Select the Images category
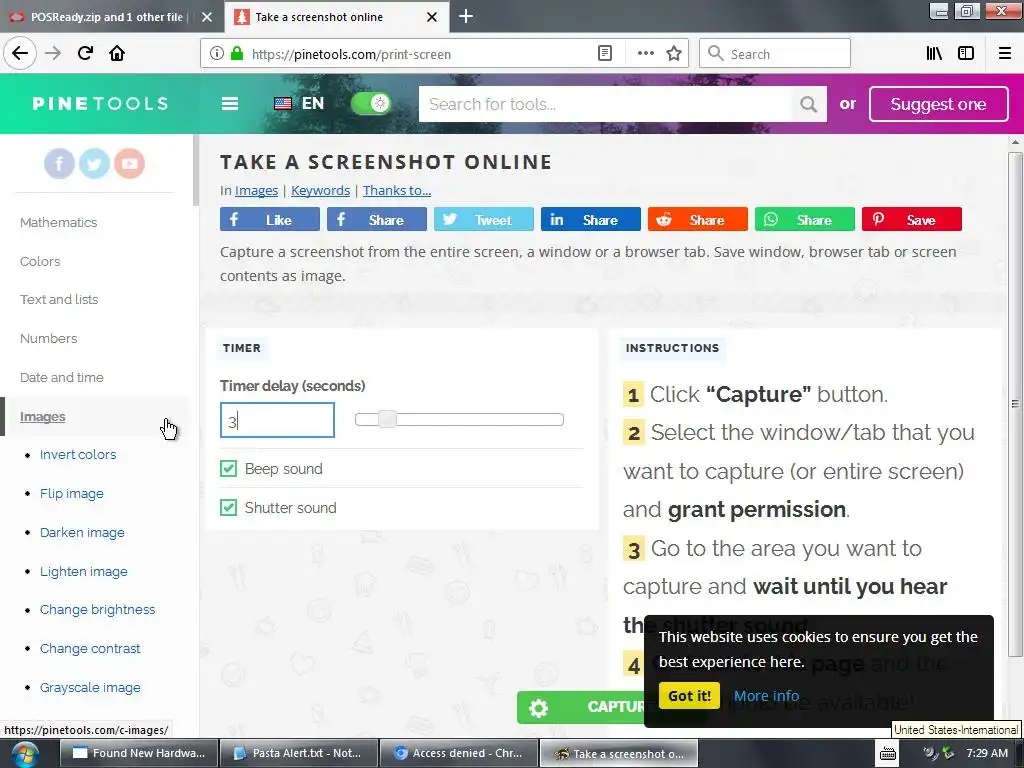 pyautogui.click(x=42, y=417)
